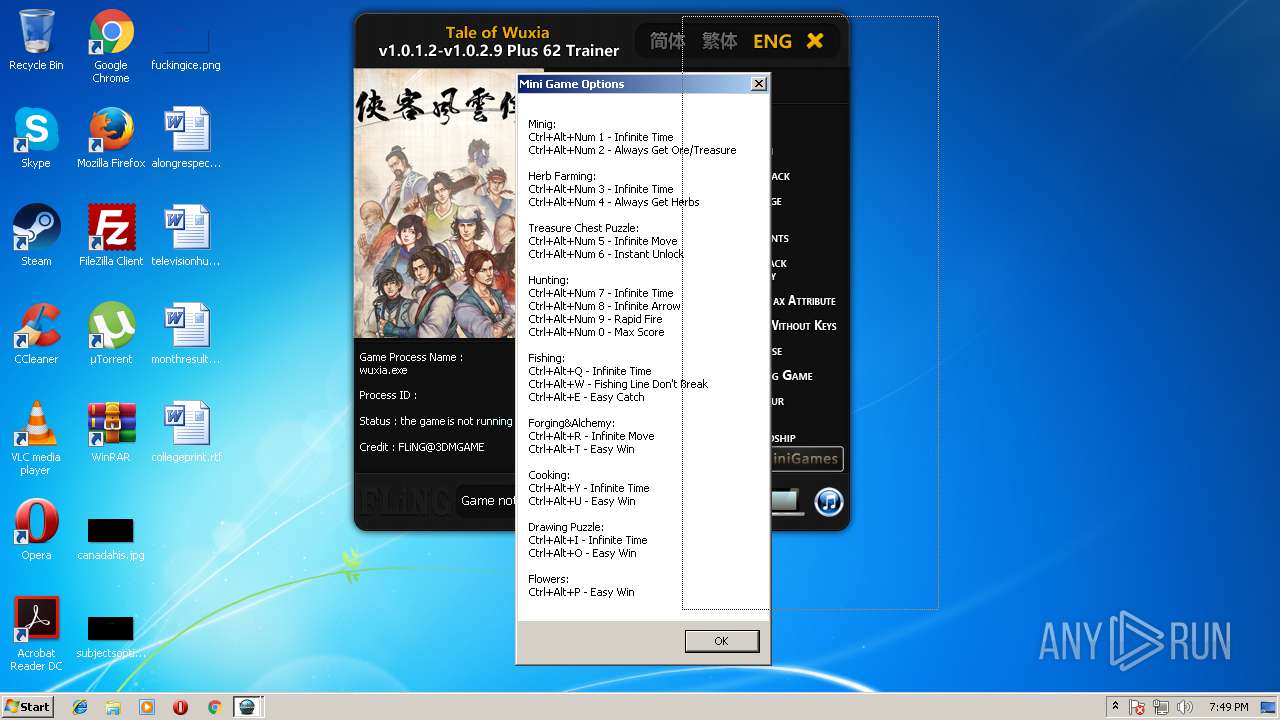The width and height of the screenshot is (1280, 720).
Task: Click 'Ctrl+Alt+Num 0 - Max Score' line
Action: click(596, 332)
